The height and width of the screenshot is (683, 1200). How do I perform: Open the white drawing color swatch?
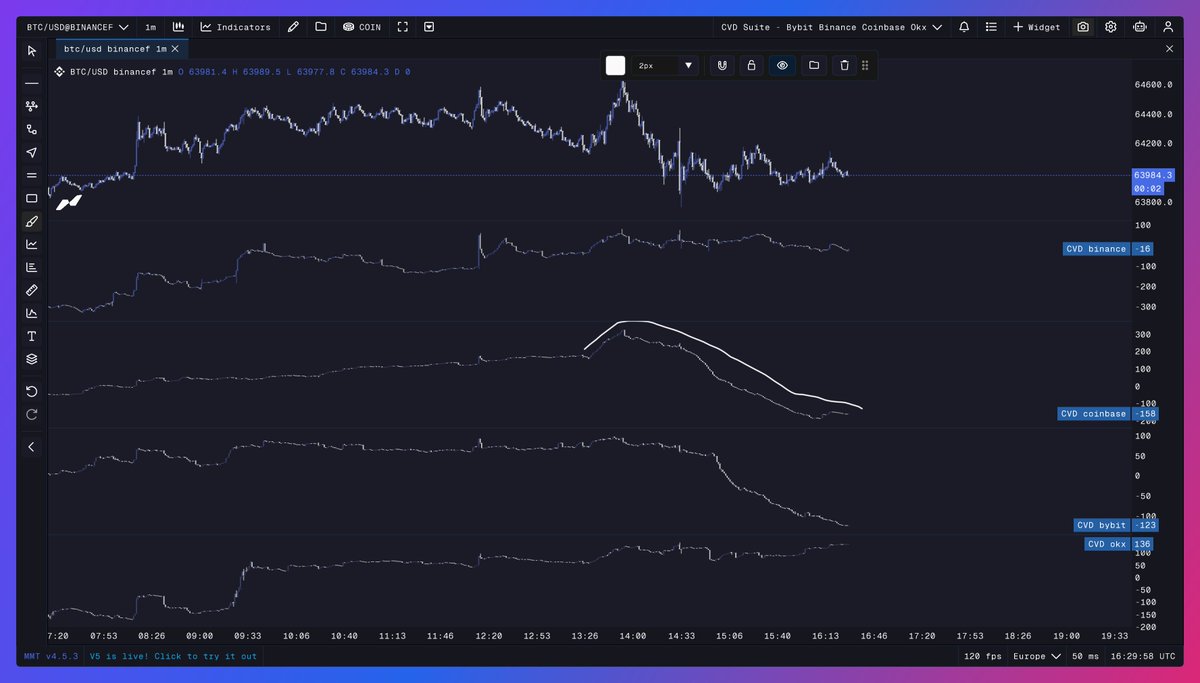click(615, 65)
